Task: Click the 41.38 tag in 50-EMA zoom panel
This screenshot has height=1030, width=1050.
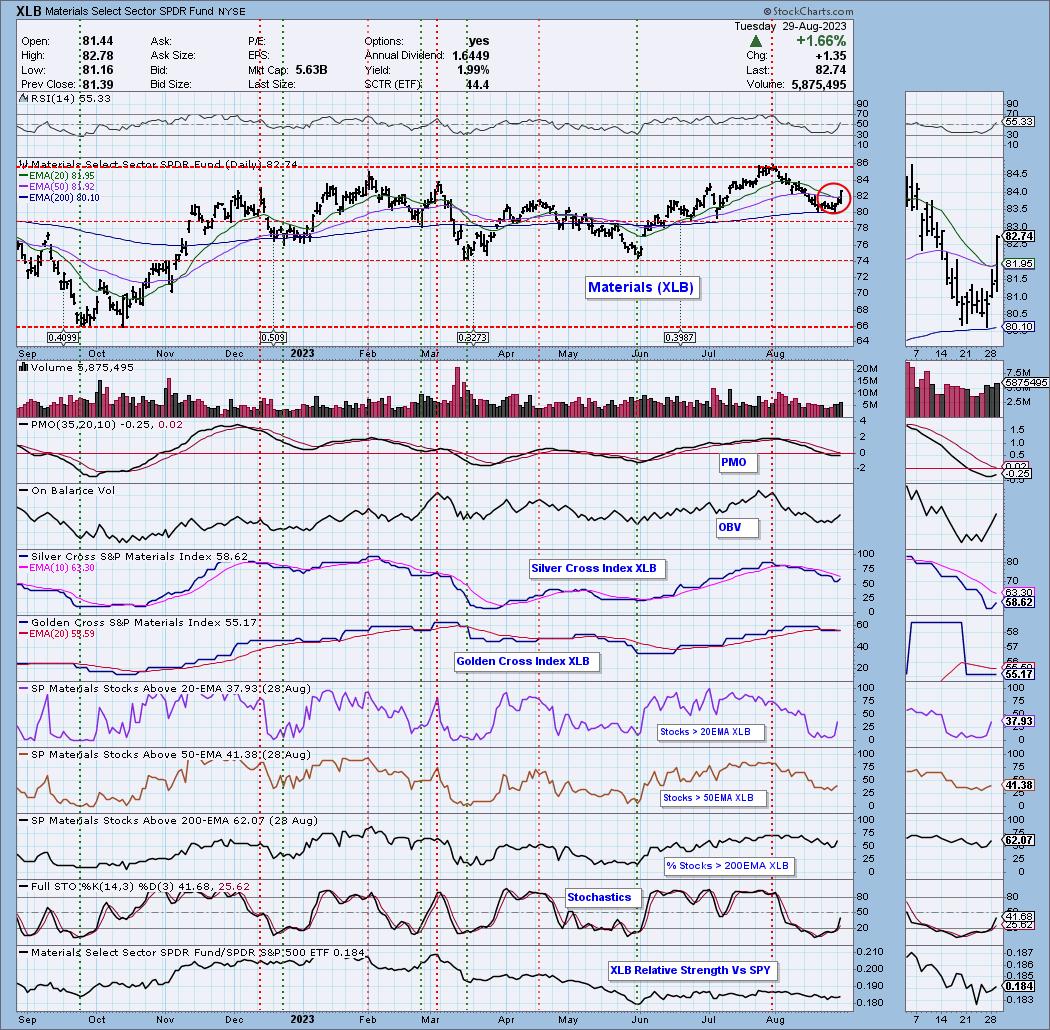Action: click(1019, 785)
